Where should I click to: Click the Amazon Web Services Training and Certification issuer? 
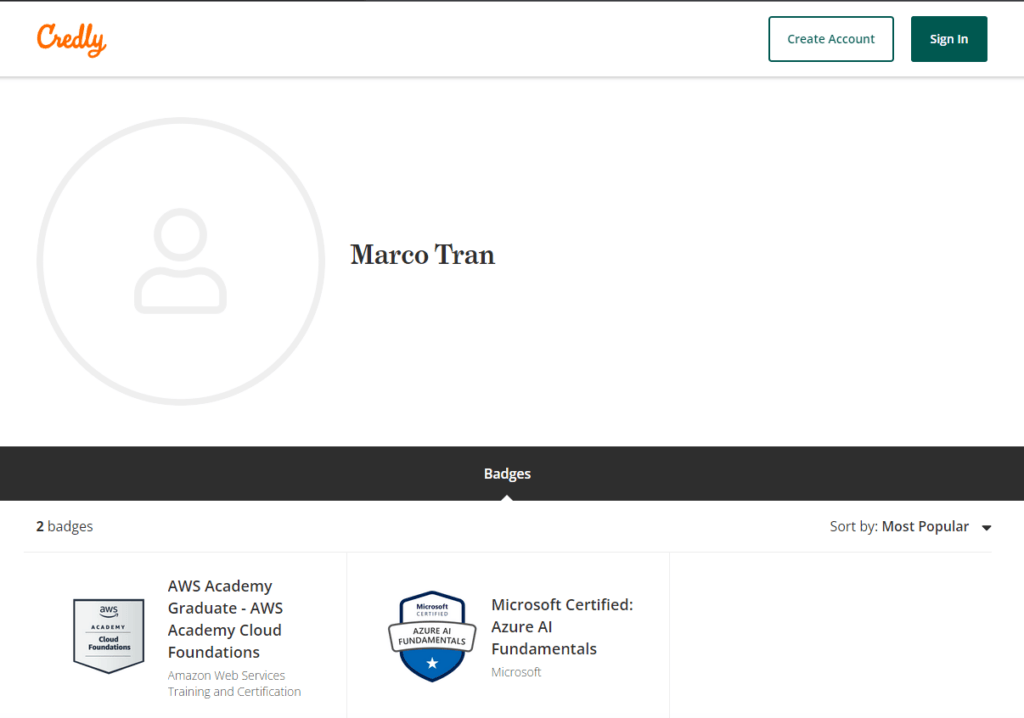pos(234,683)
